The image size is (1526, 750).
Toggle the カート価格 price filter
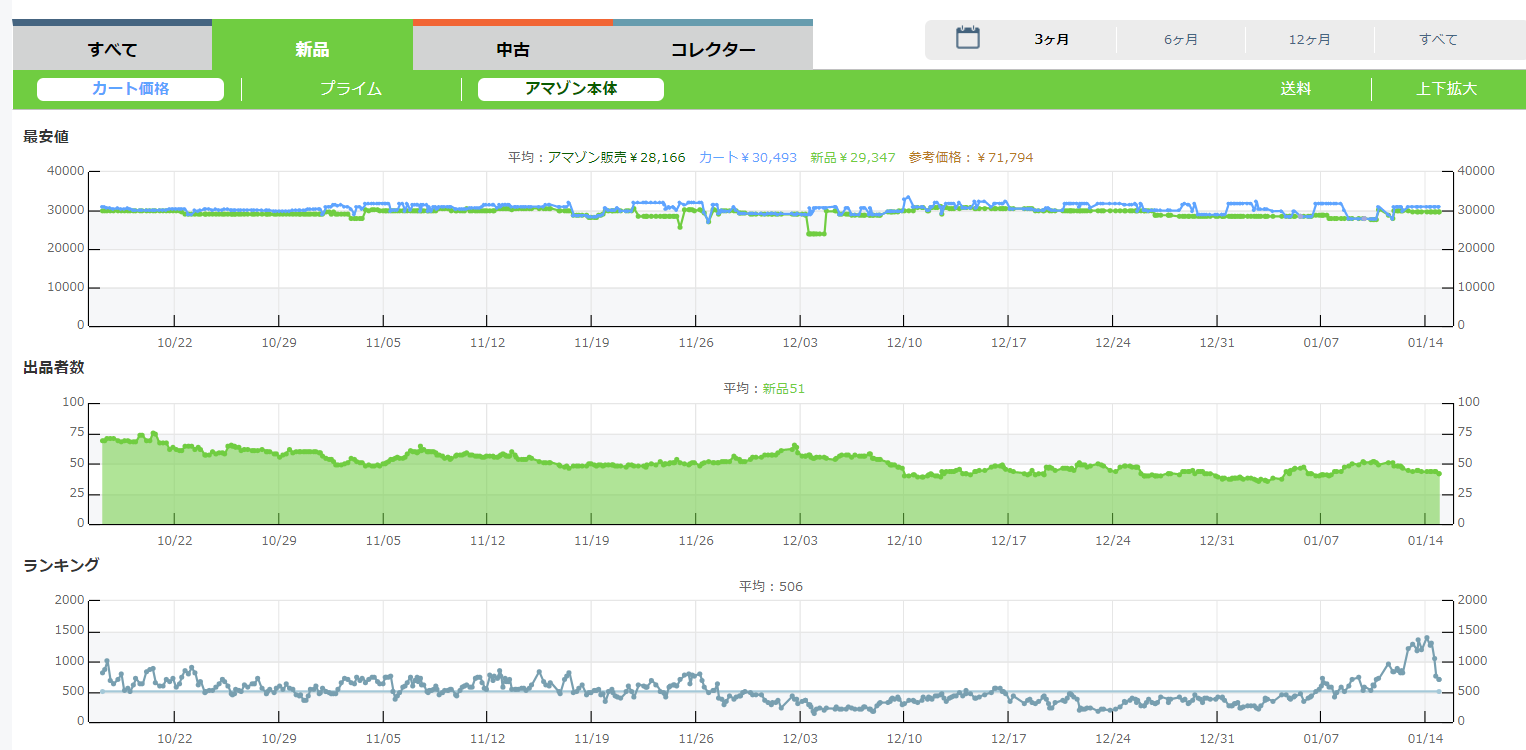(130, 89)
